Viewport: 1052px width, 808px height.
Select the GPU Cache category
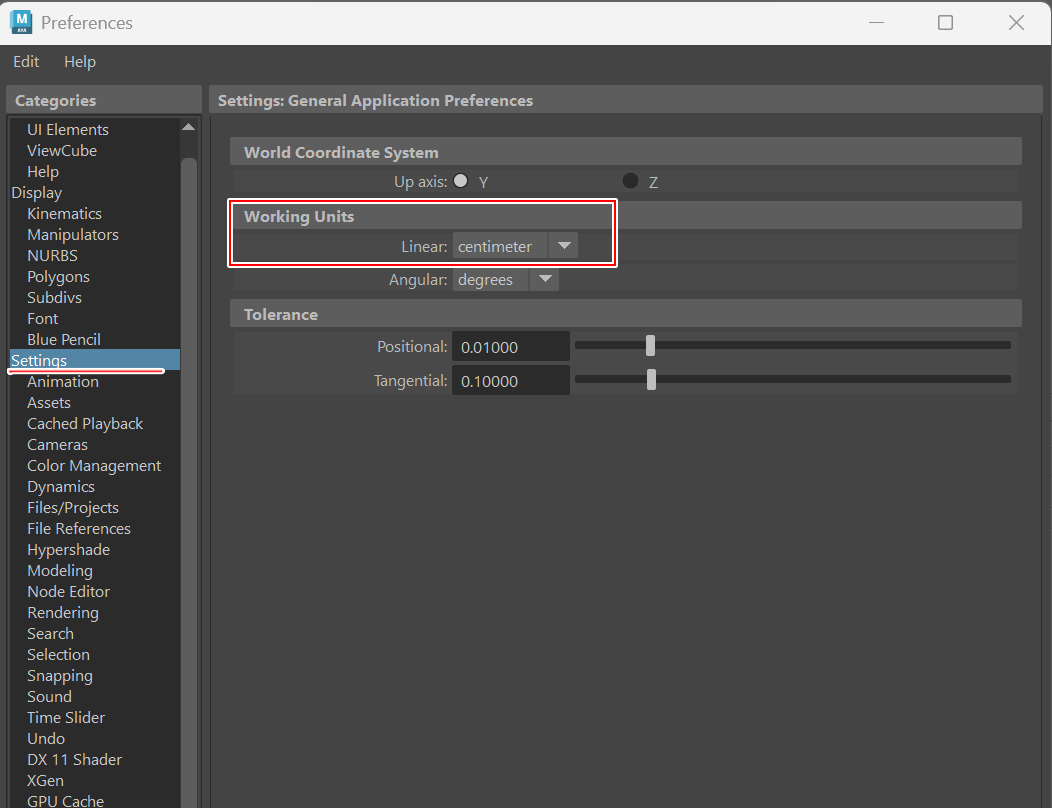click(65, 800)
